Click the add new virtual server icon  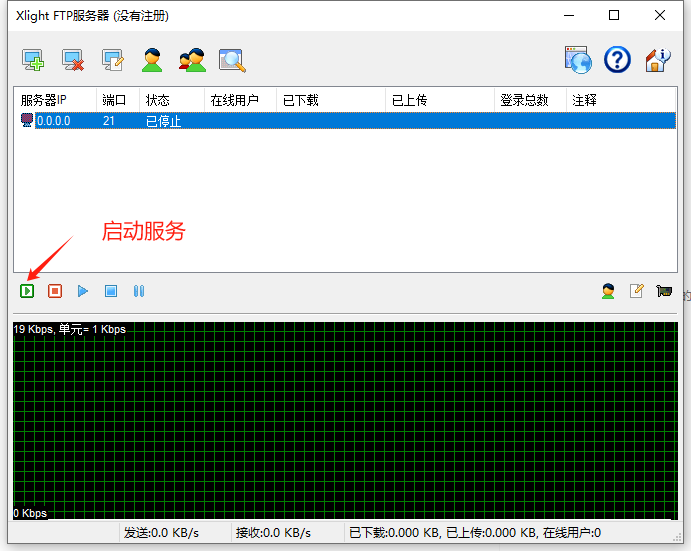tap(33, 61)
